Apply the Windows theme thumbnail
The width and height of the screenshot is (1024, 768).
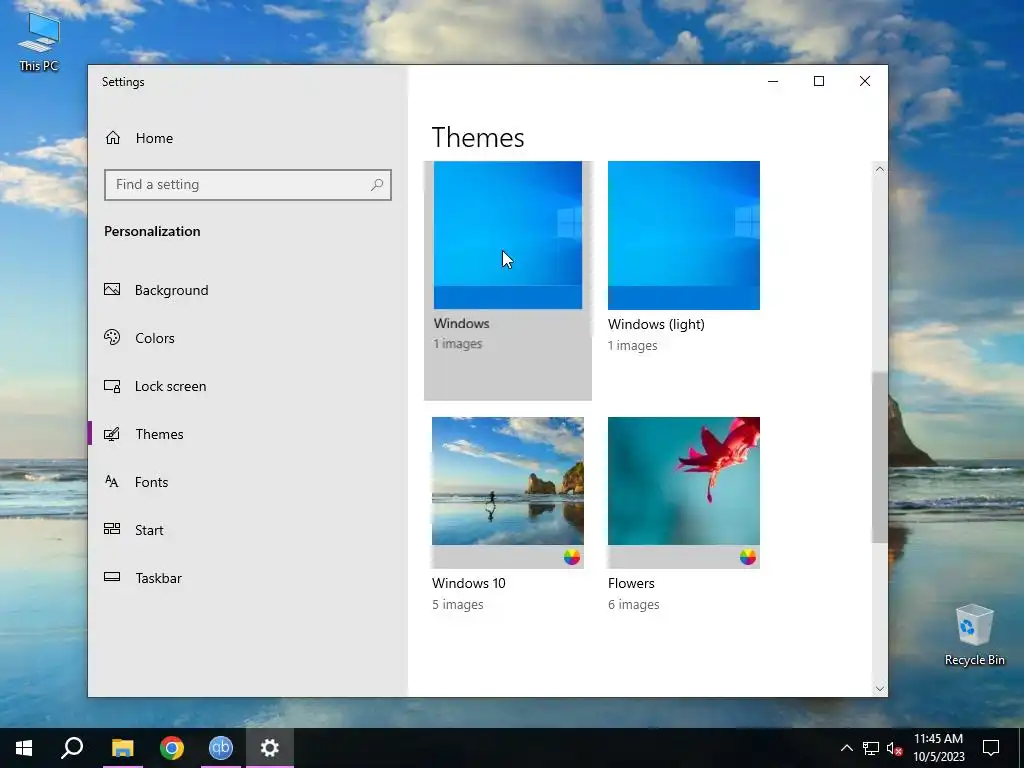507,235
